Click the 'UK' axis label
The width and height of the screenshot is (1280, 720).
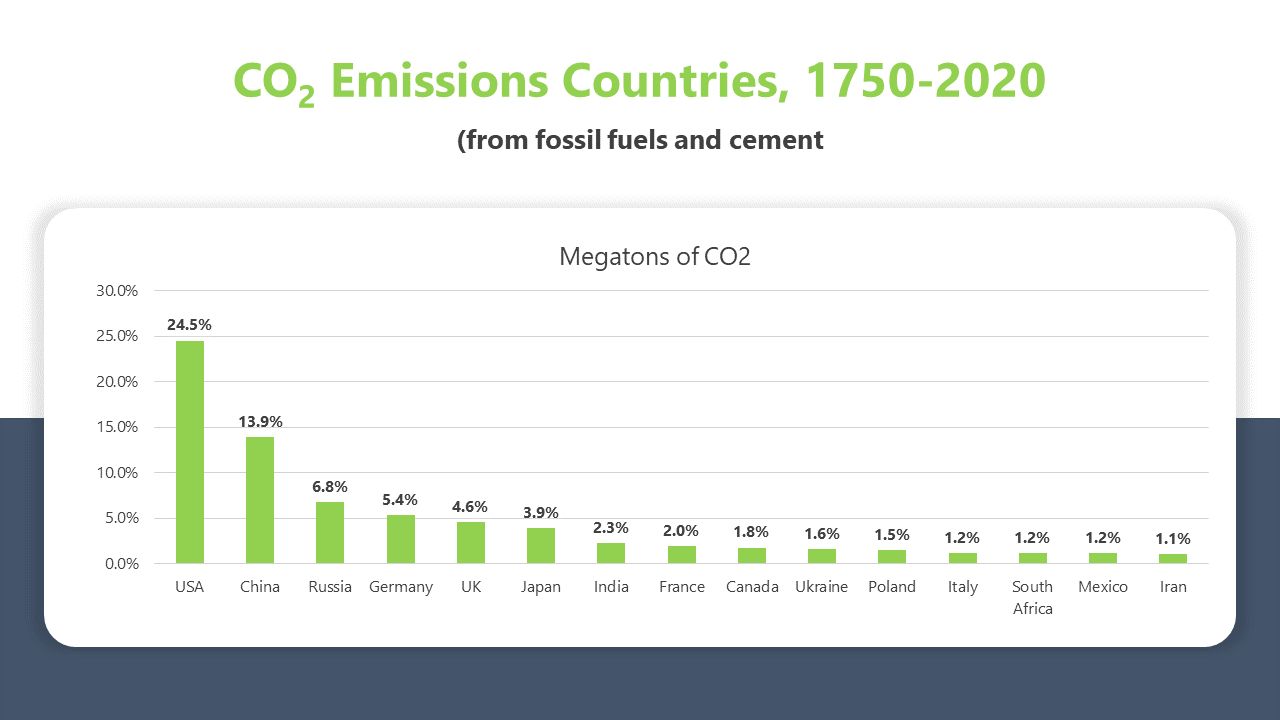(471, 587)
